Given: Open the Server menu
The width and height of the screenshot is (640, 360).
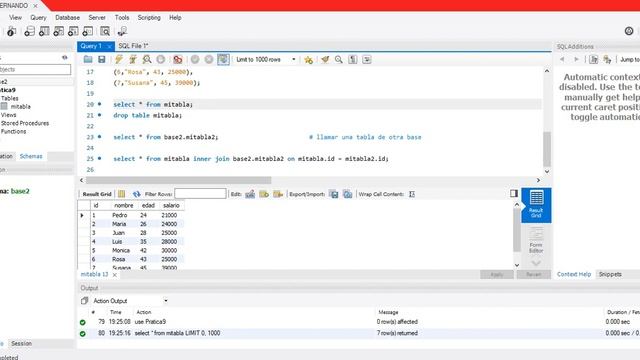Looking at the screenshot, I should tap(97, 18).
